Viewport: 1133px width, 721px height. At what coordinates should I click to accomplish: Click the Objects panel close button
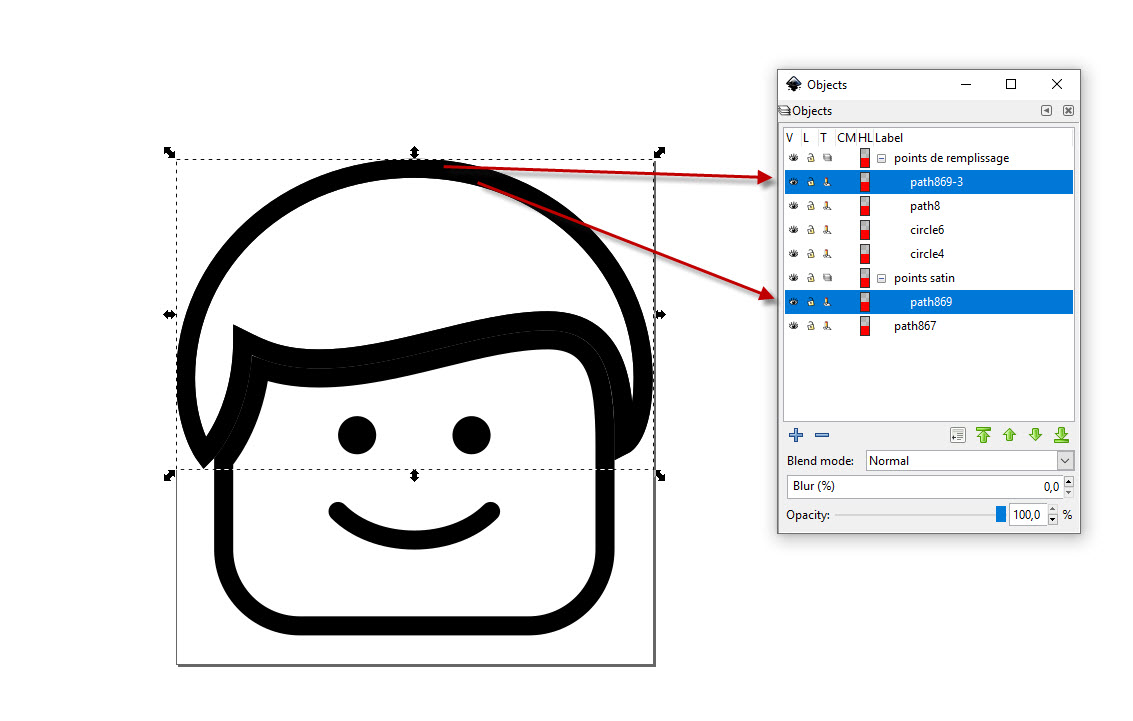coord(1068,111)
